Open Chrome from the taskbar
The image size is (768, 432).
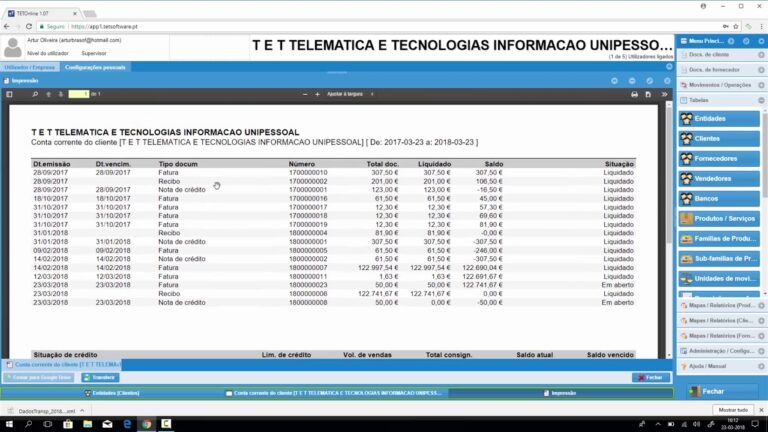pyautogui.click(x=146, y=424)
